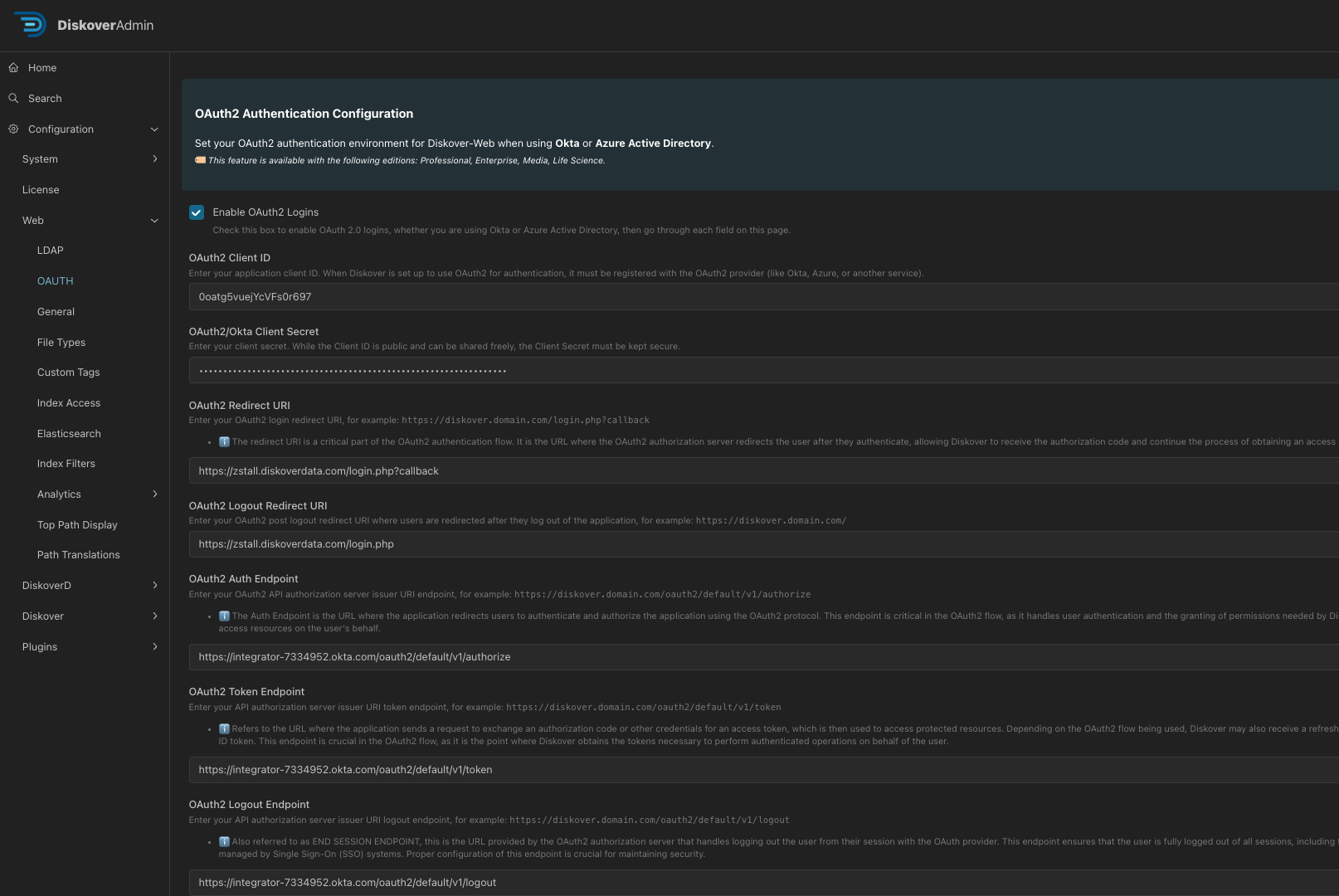Click the Configuration gear icon
The height and width of the screenshot is (896, 1339).
13,129
